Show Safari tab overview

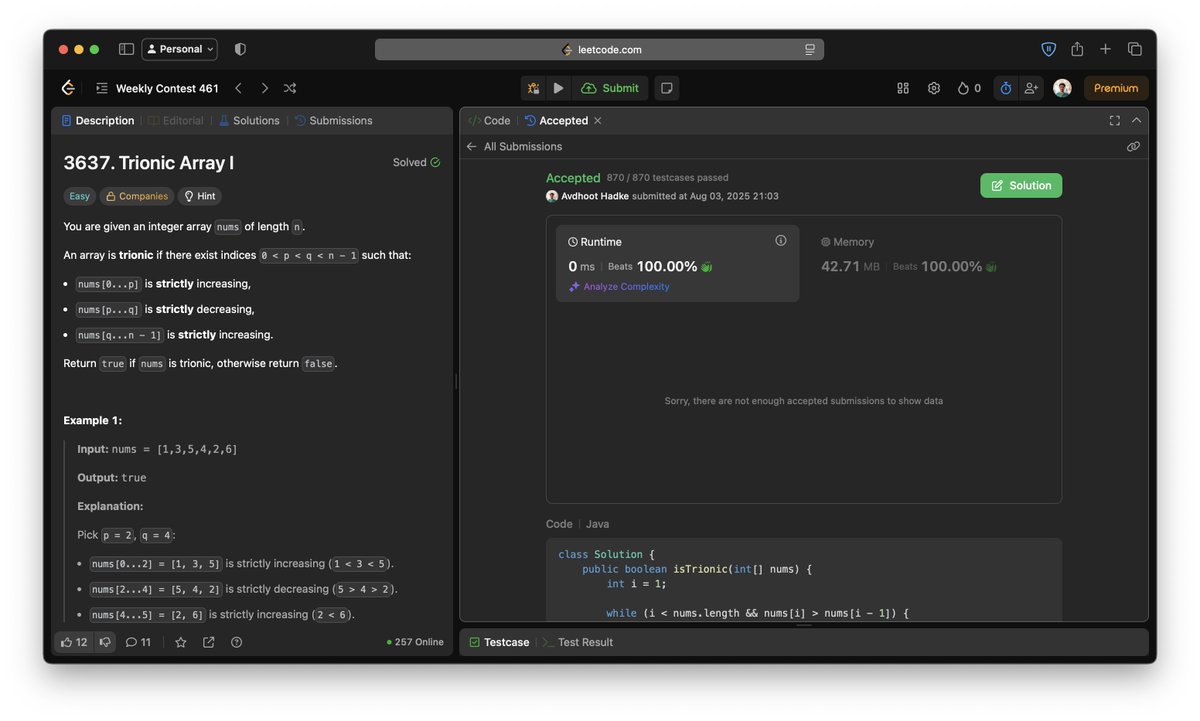[x=1135, y=49]
